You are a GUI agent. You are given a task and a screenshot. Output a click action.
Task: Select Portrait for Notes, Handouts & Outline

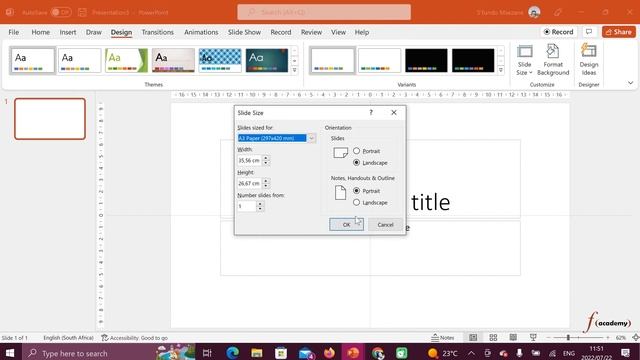pyautogui.click(x=356, y=191)
